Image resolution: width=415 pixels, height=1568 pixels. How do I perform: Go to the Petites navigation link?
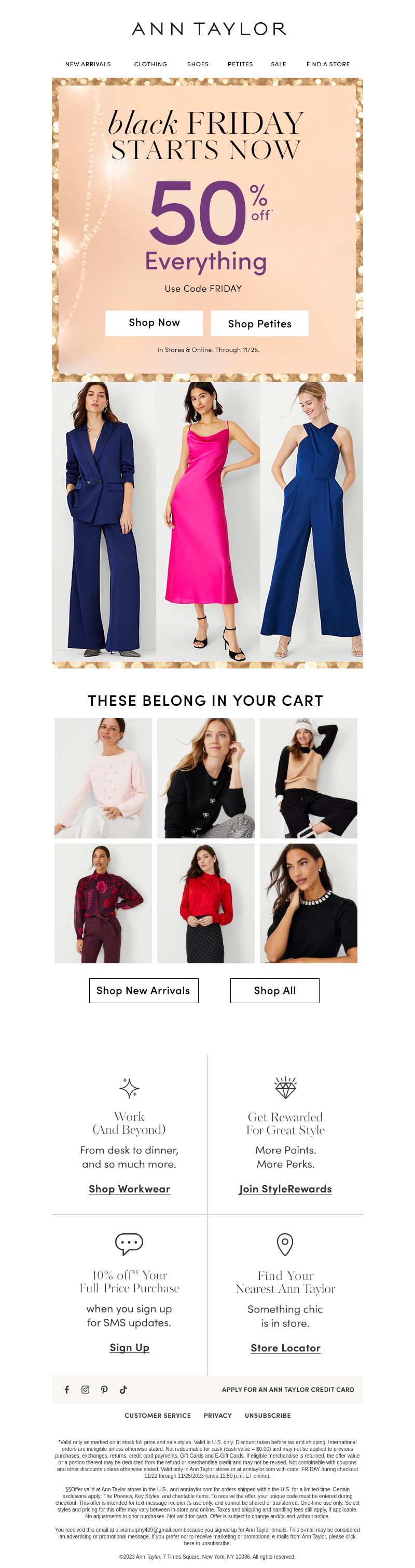[240, 64]
